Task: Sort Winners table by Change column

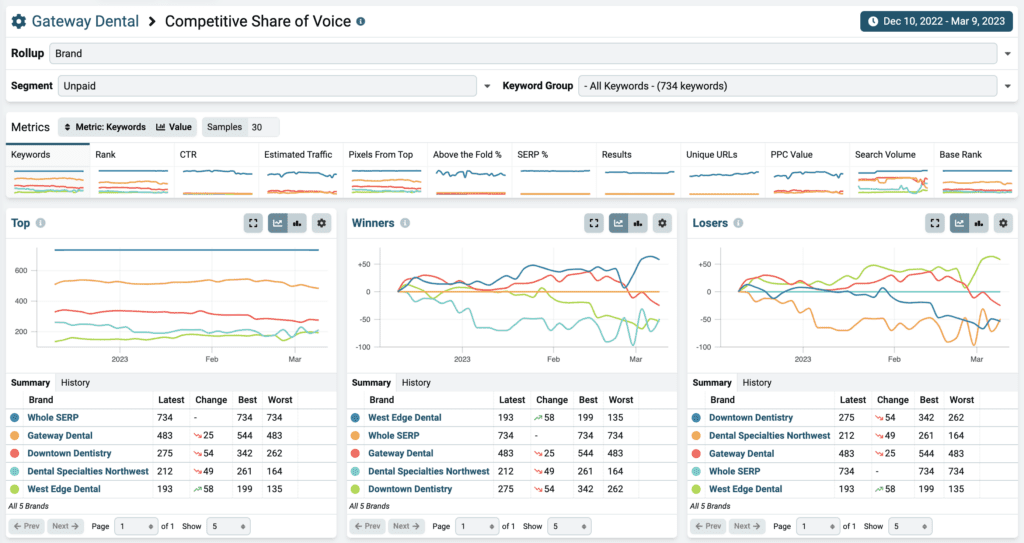Action: (x=552, y=400)
